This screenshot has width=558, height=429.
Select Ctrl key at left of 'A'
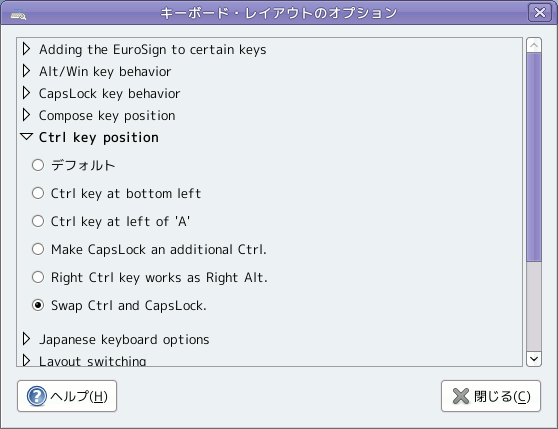38,221
